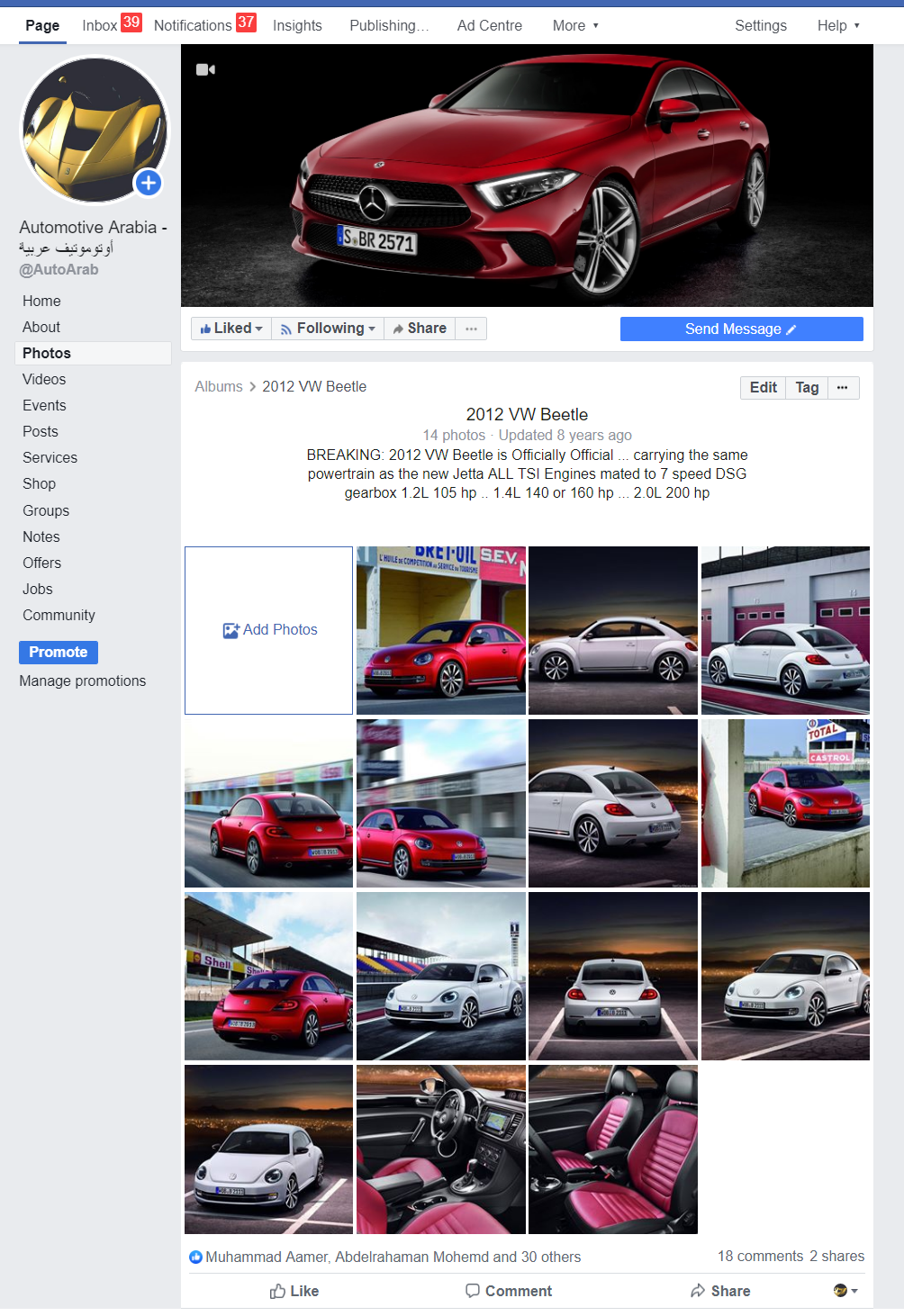The height and width of the screenshot is (1316, 904).
Task: Open Shop in sidebar
Action: 39,483
